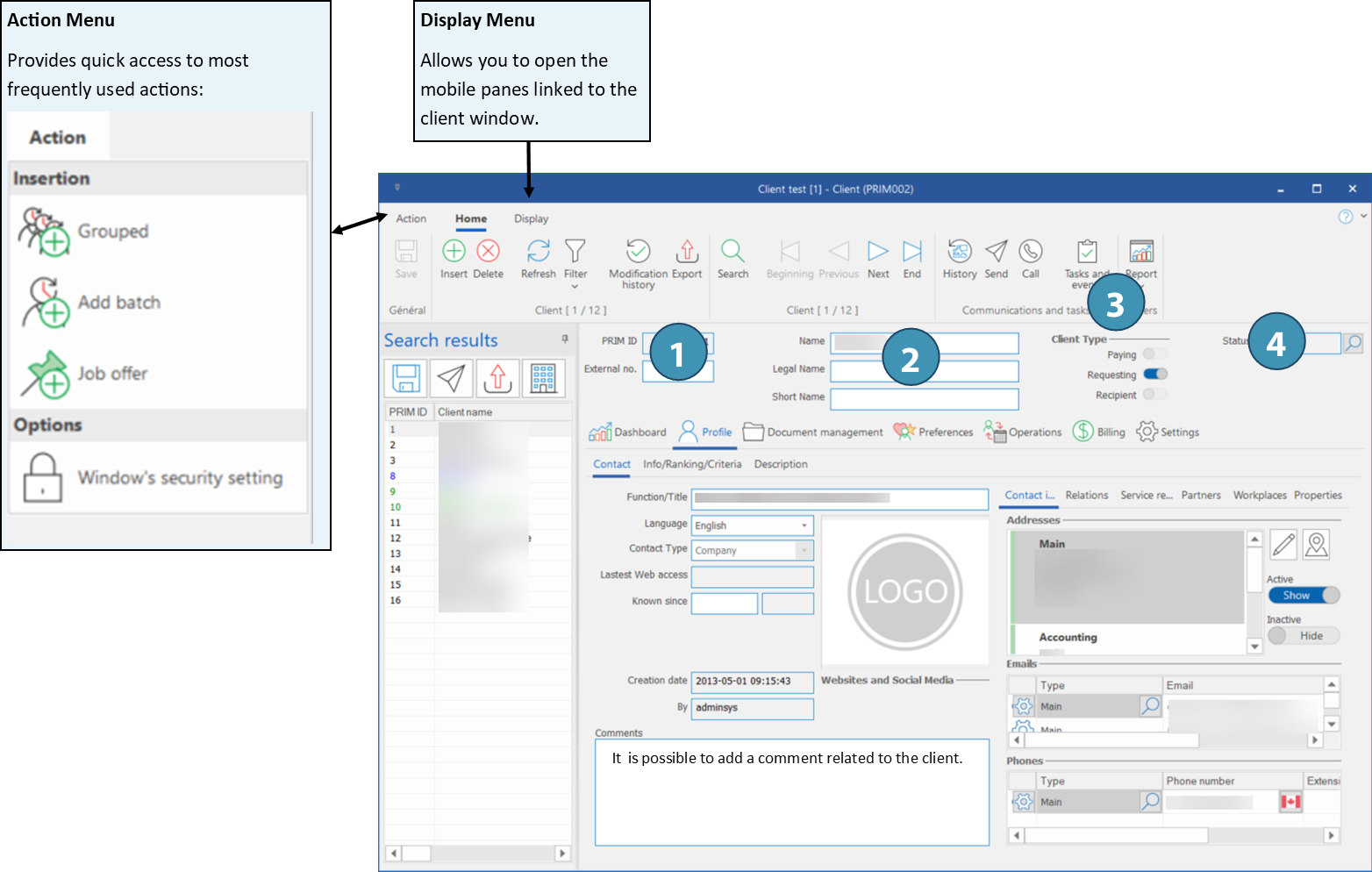
Task: Open the Contact Type combo box
Action: pyautogui.click(x=804, y=551)
